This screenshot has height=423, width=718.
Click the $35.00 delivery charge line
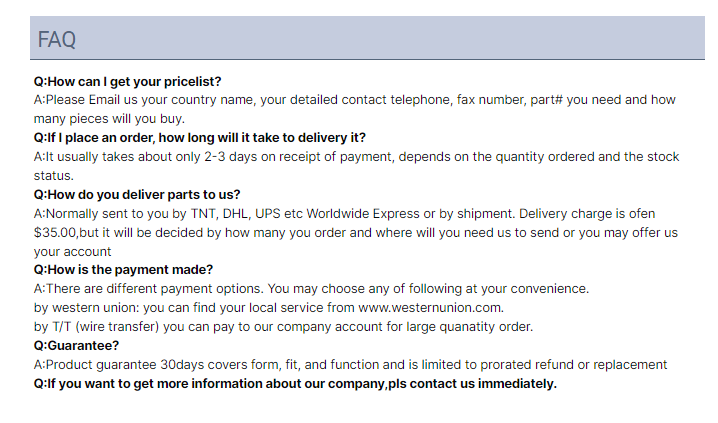pyautogui.click(x=356, y=233)
